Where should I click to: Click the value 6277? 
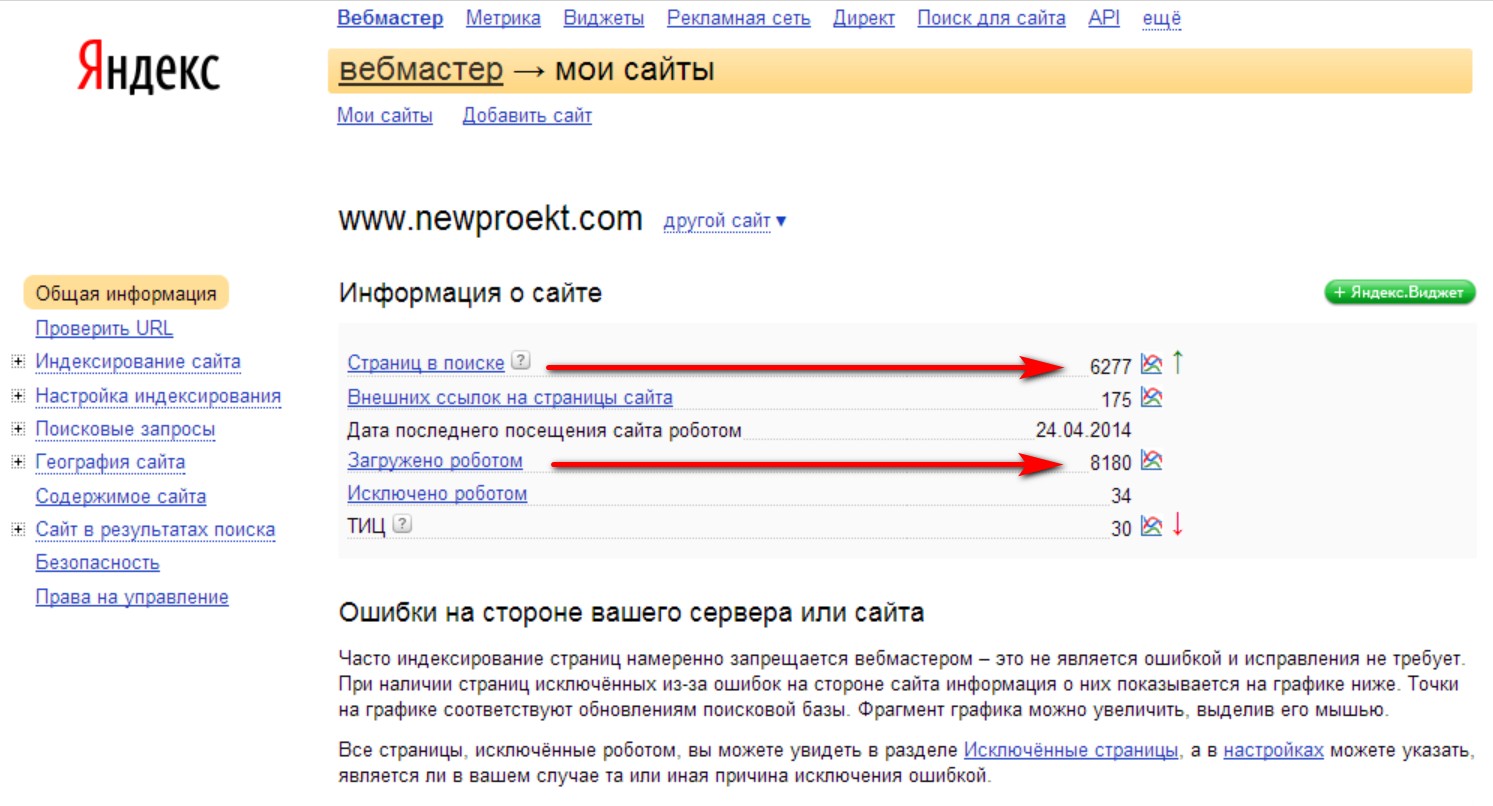click(1111, 367)
